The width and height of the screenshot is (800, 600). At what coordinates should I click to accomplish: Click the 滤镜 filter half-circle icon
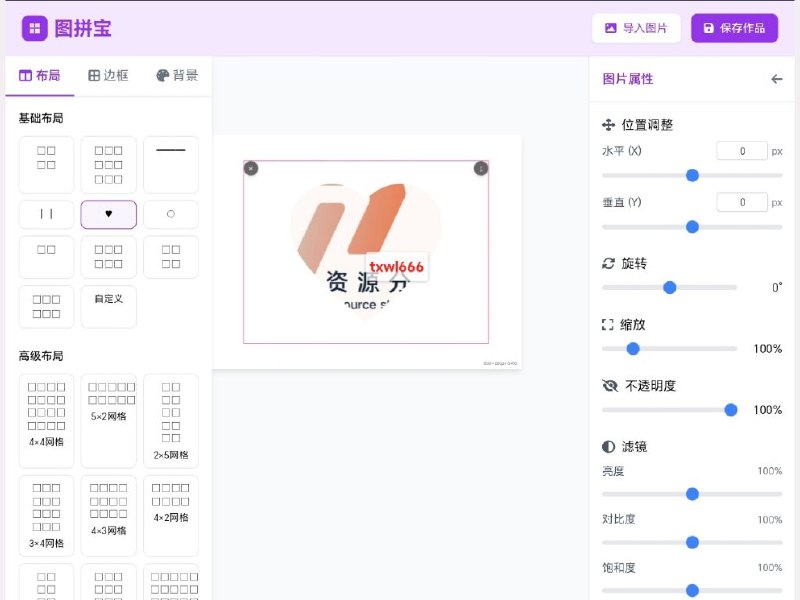[x=608, y=447]
